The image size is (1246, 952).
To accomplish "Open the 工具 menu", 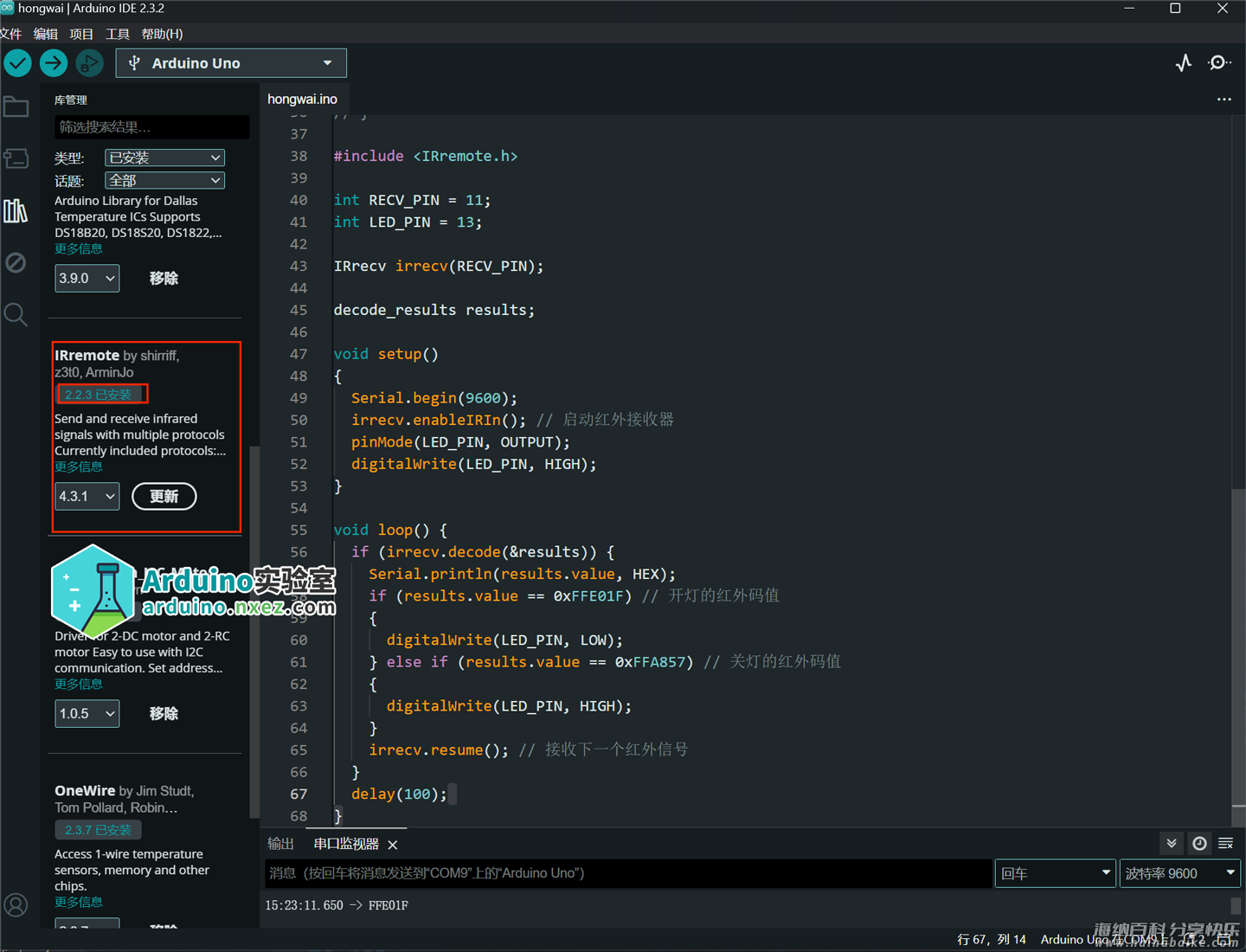I will (x=118, y=34).
